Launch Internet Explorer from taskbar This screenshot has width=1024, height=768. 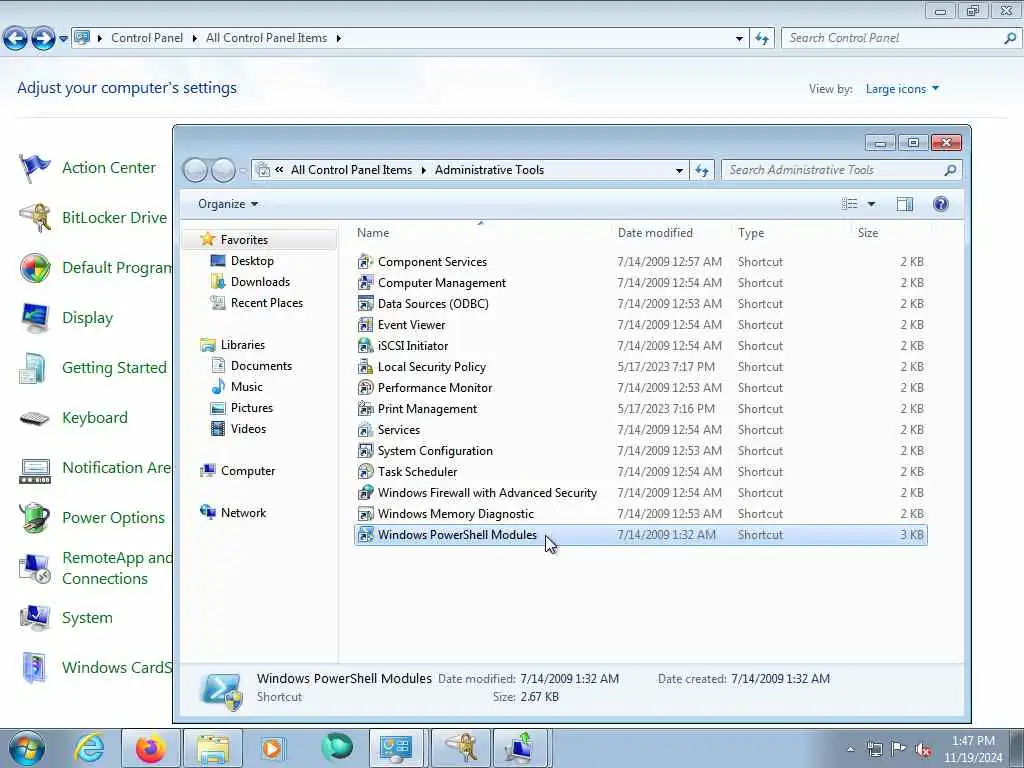[89, 748]
